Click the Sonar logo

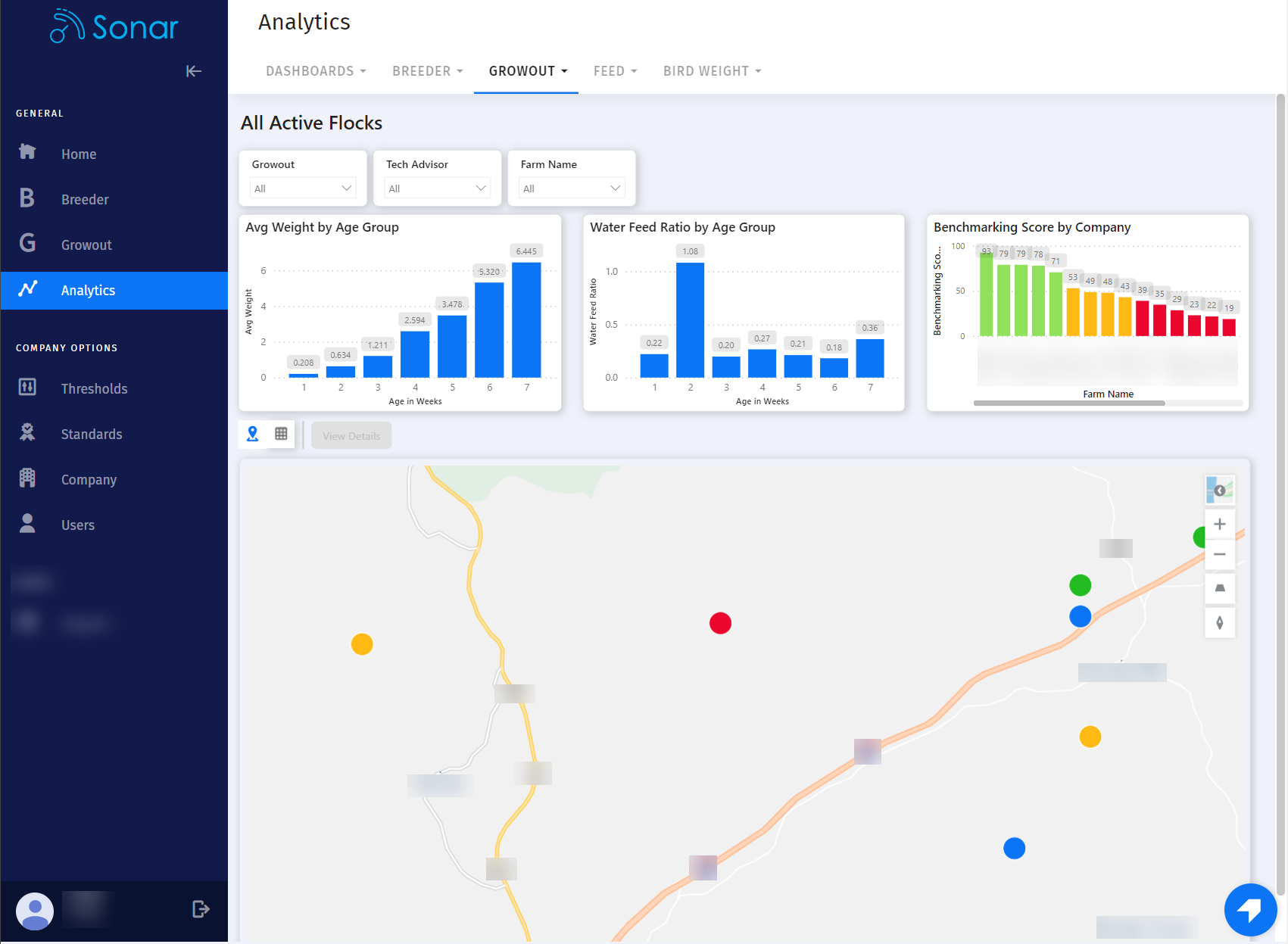coord(114,26)
